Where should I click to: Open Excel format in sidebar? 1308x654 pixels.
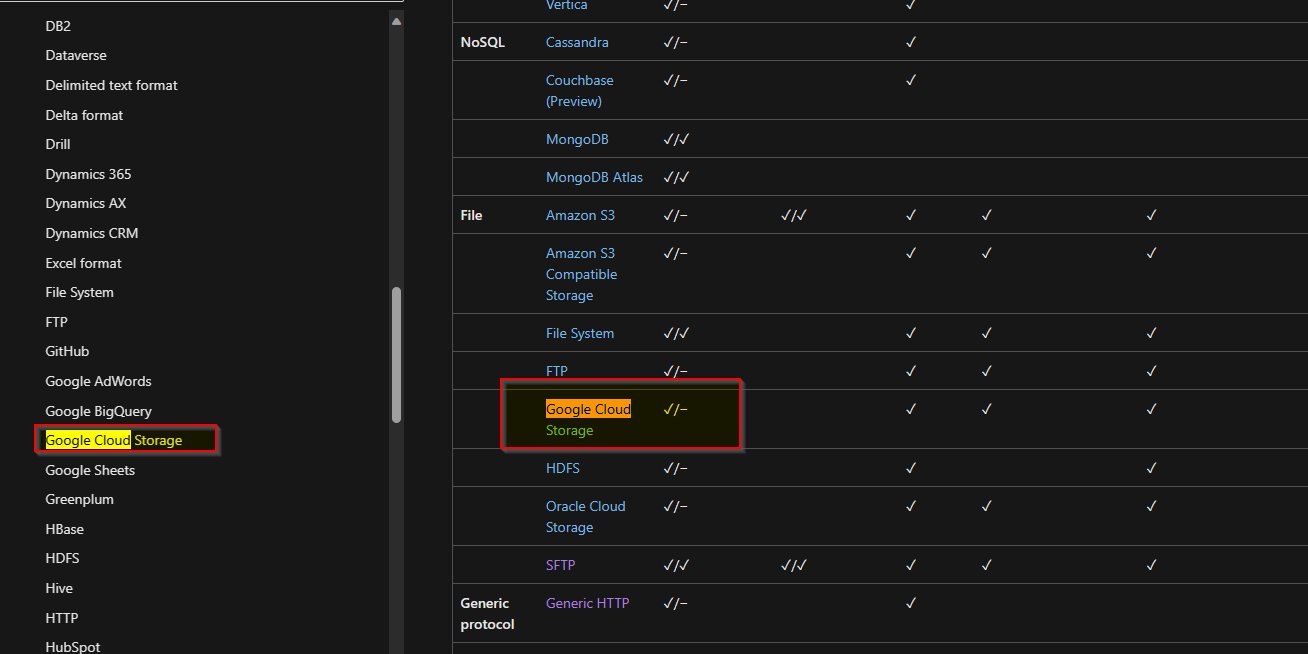click(x=83, y=263)
